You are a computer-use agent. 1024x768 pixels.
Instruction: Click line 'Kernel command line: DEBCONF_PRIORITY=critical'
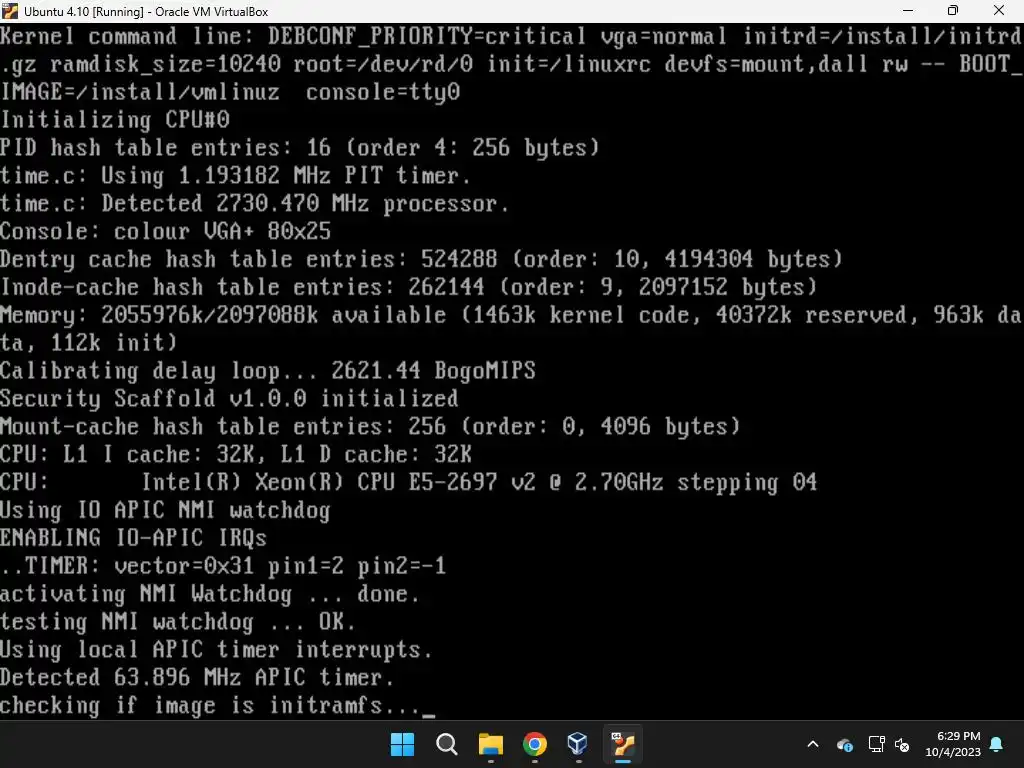point(293,37)
